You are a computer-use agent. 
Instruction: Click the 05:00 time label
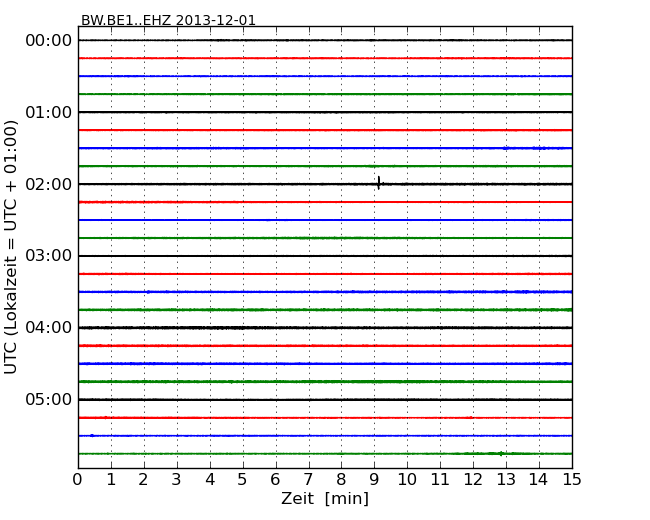pos(49,399)
